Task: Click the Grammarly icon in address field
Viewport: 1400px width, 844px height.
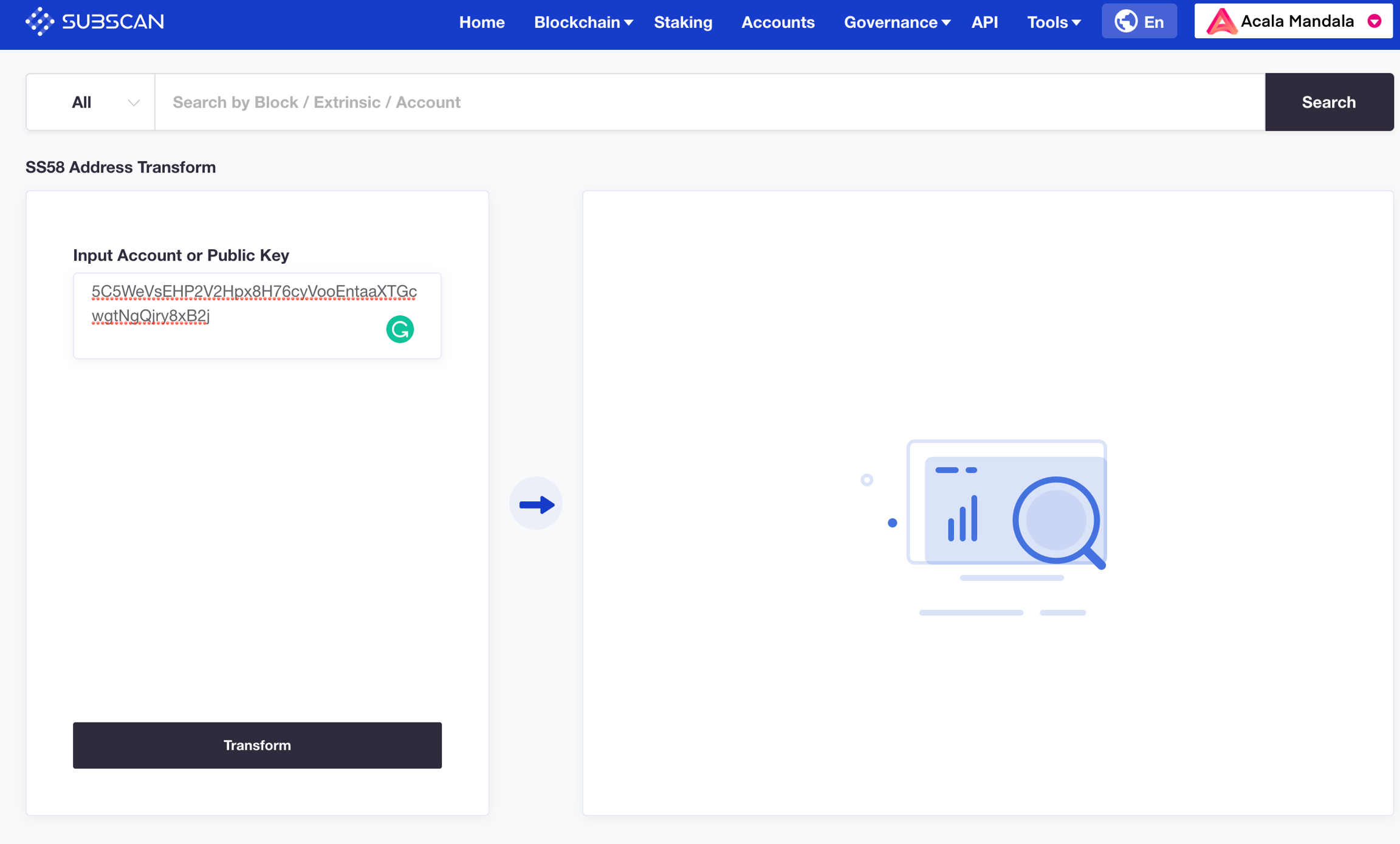Action: click(x=400, y=329)
